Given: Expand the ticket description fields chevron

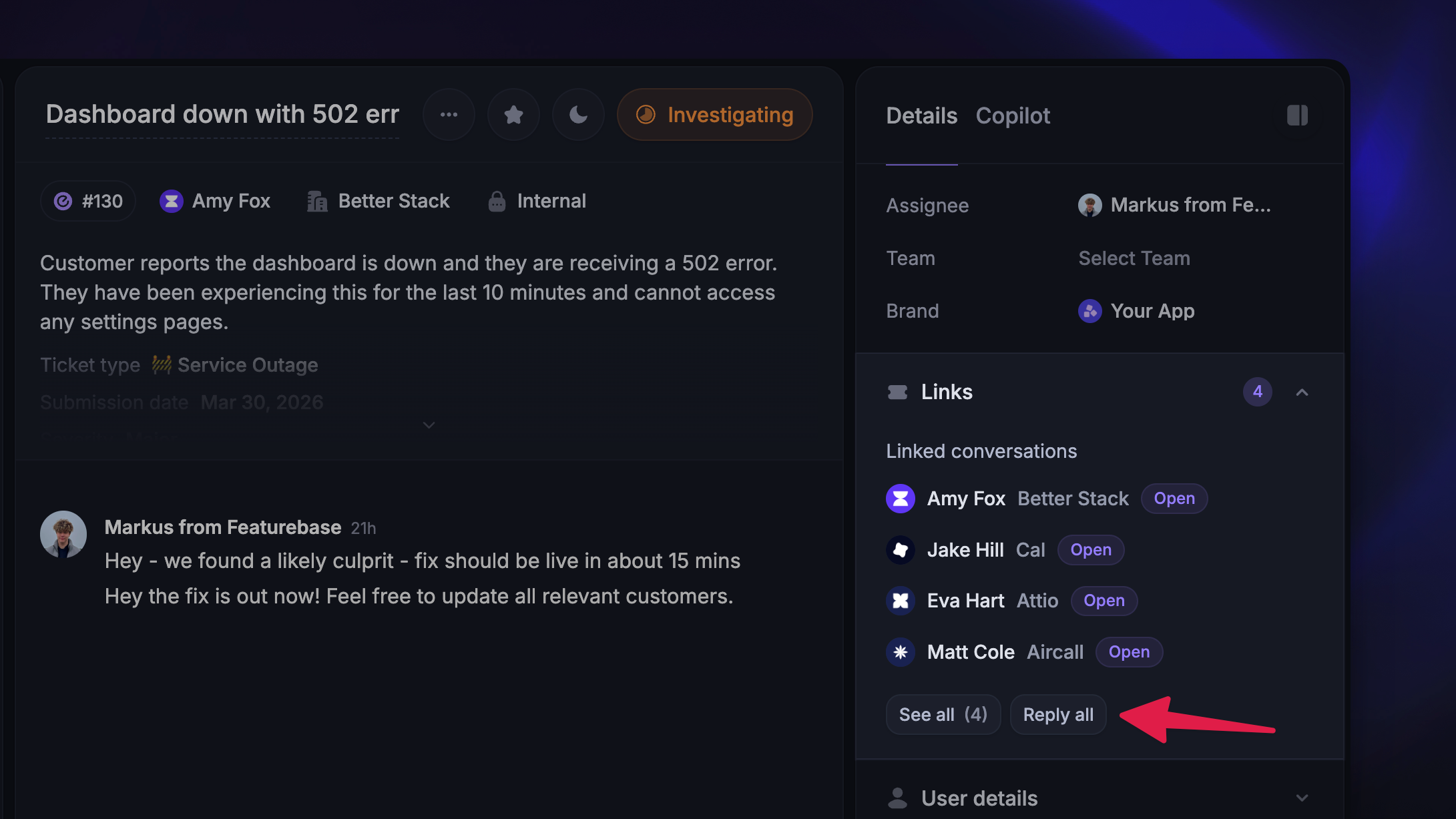Looking at the screenshot, I should coord(429,425).
